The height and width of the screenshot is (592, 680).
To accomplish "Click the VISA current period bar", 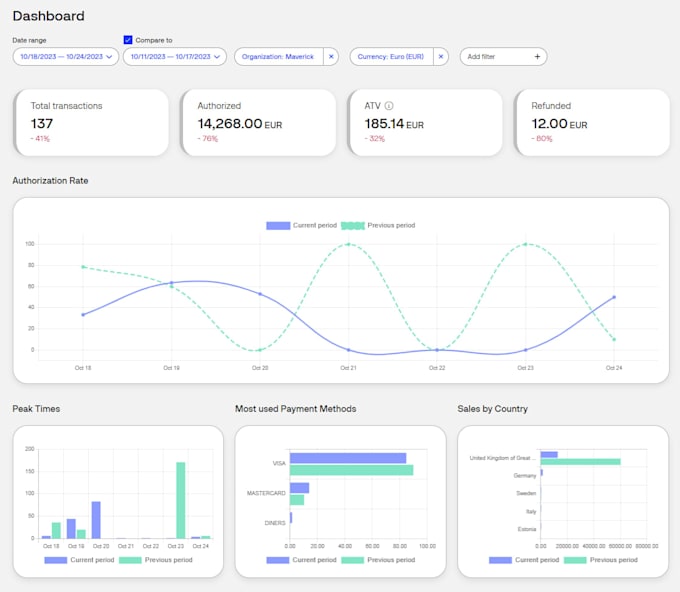I will [x=348, y=458].
